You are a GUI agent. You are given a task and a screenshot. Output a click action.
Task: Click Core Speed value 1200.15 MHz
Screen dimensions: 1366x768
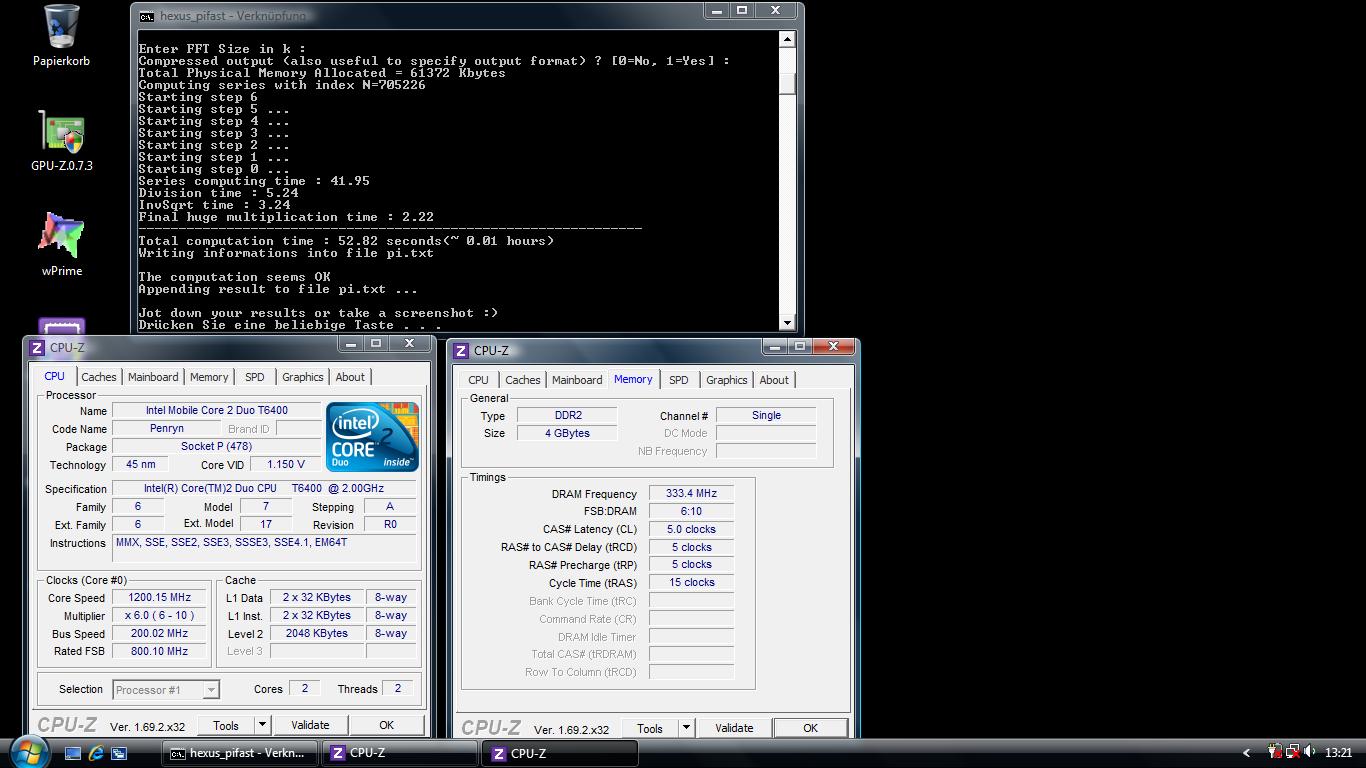(157, 597)
